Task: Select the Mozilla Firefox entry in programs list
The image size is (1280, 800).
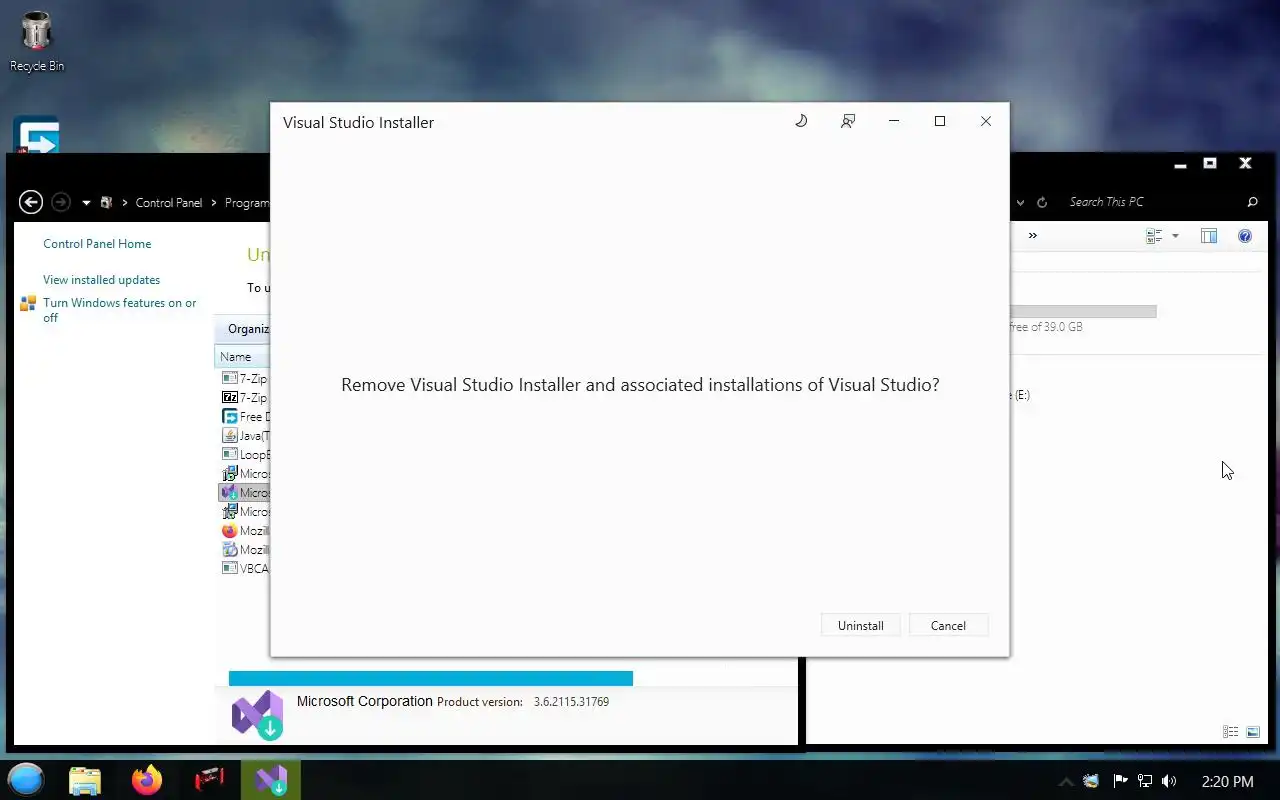Action: tap(244, 531)
